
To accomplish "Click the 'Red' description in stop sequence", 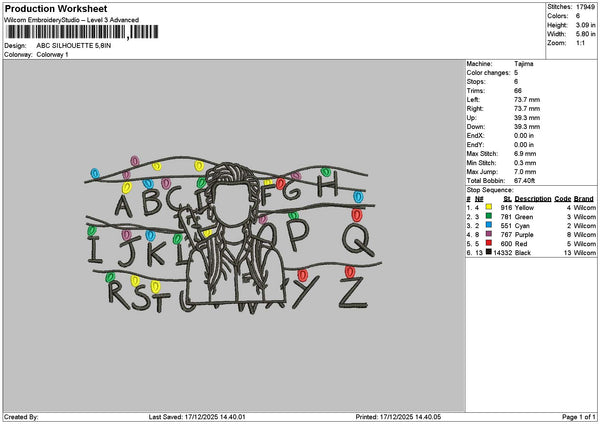I will [521, 243].
